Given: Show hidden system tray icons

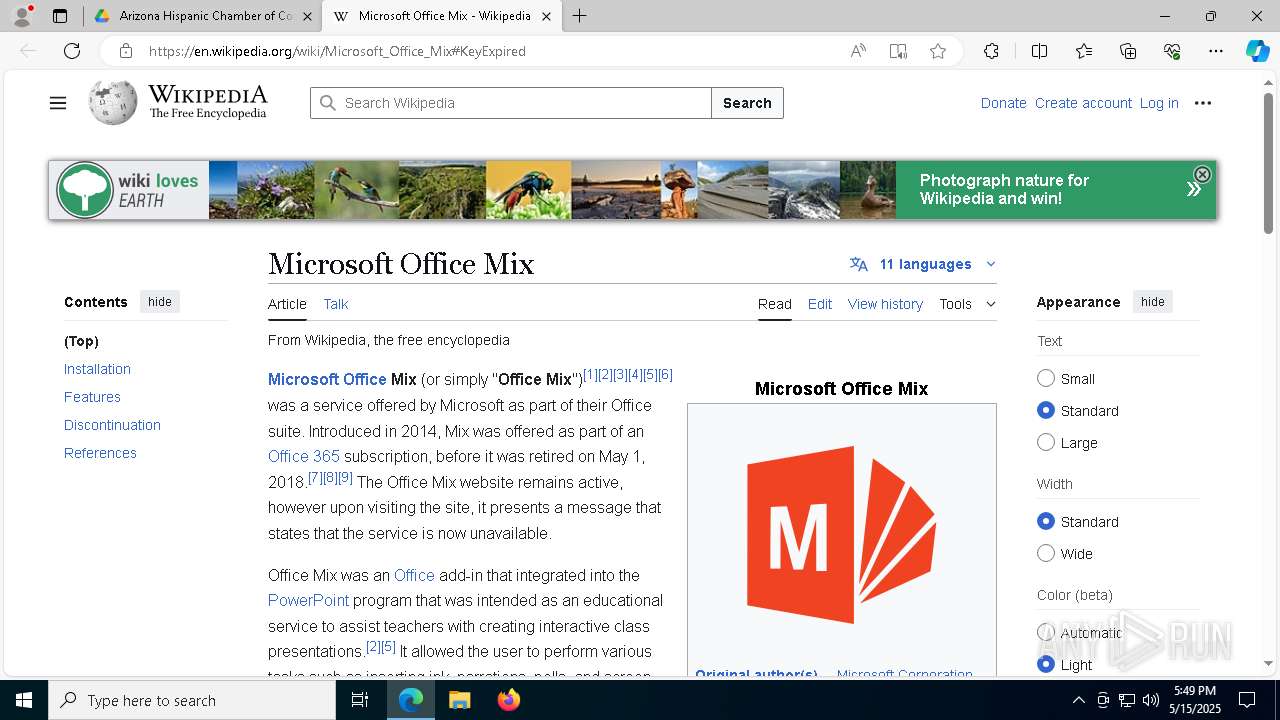Looking at the screenshot, I should pos(1078,700).
